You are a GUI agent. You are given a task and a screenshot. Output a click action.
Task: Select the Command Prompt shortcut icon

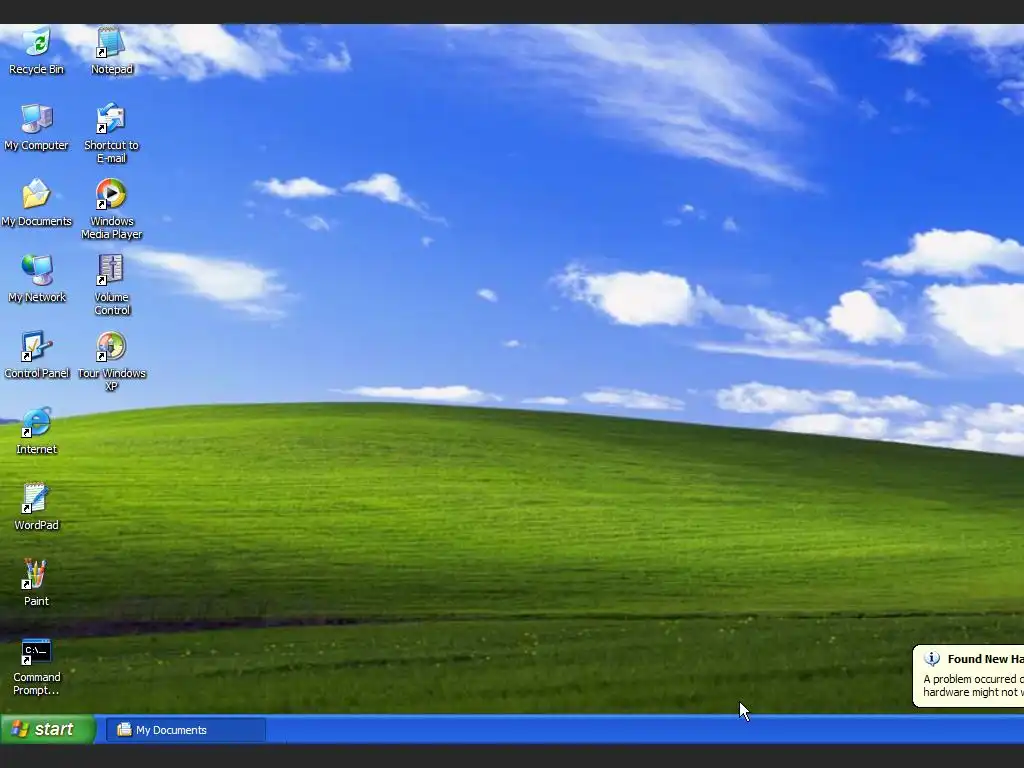pos(37,651)
